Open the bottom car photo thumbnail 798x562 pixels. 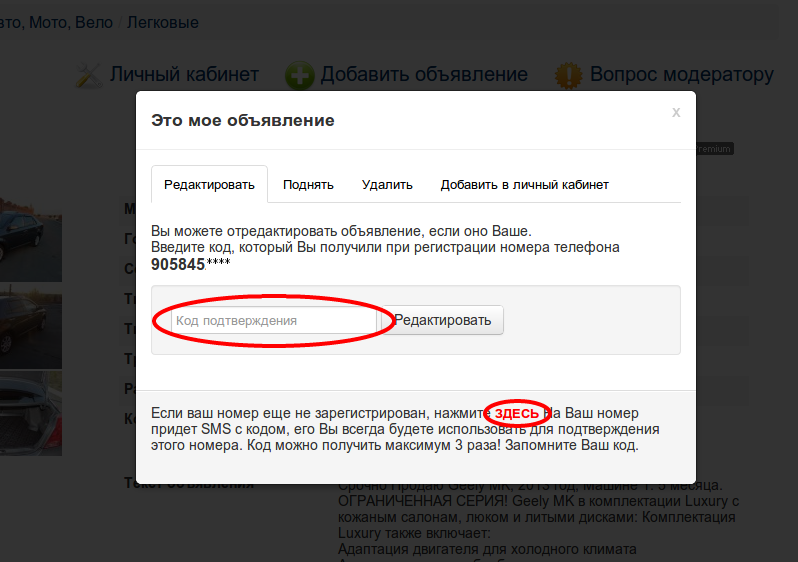pyautogui.click(x=30, y=410)
